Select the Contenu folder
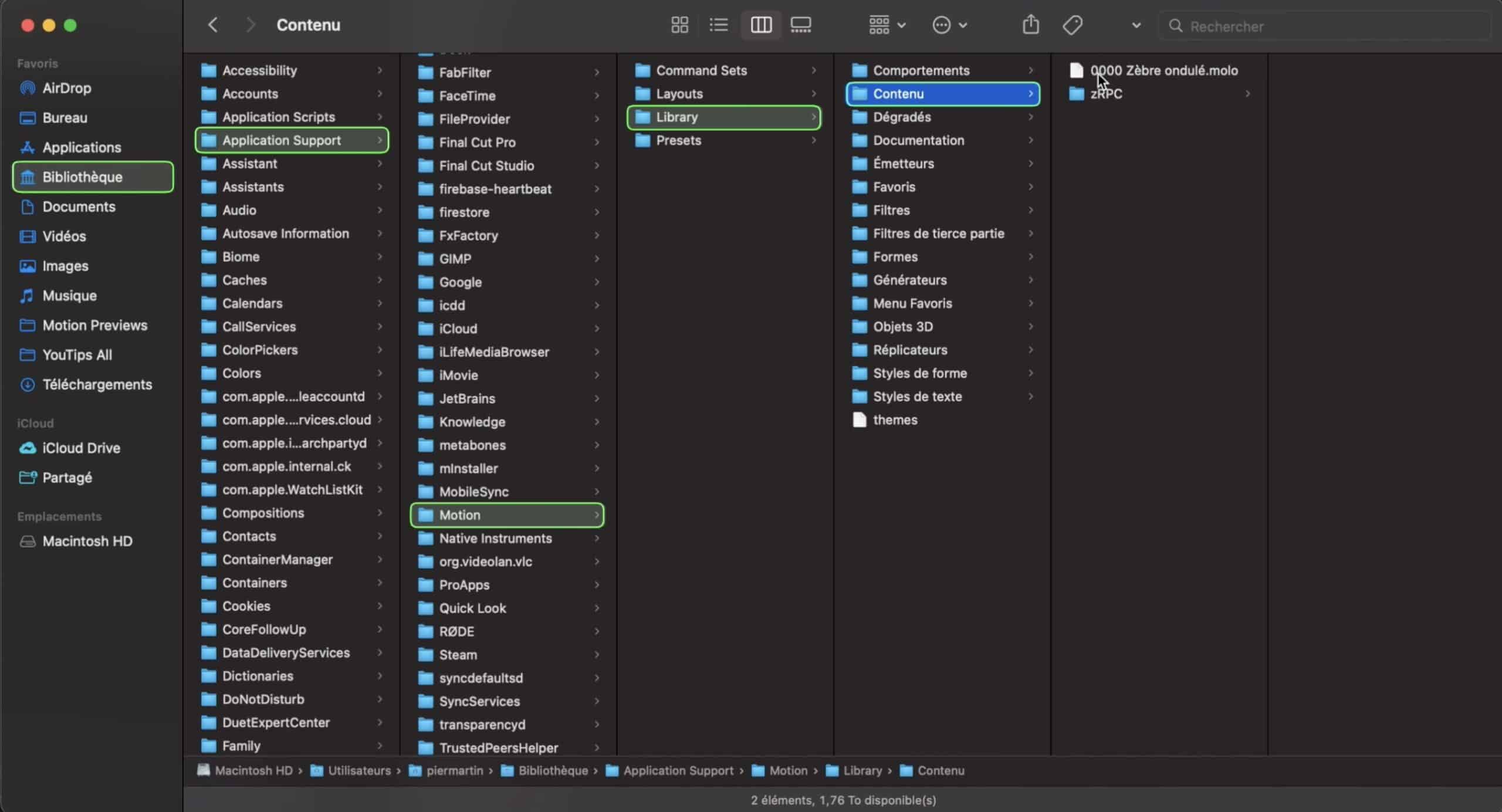Image resolution: width=1502 pixels, height=812 pixels. (943, 94)
